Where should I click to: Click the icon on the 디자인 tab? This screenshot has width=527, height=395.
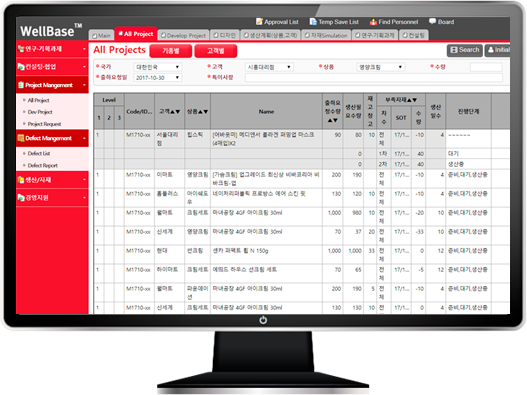(x=216, y=35)
